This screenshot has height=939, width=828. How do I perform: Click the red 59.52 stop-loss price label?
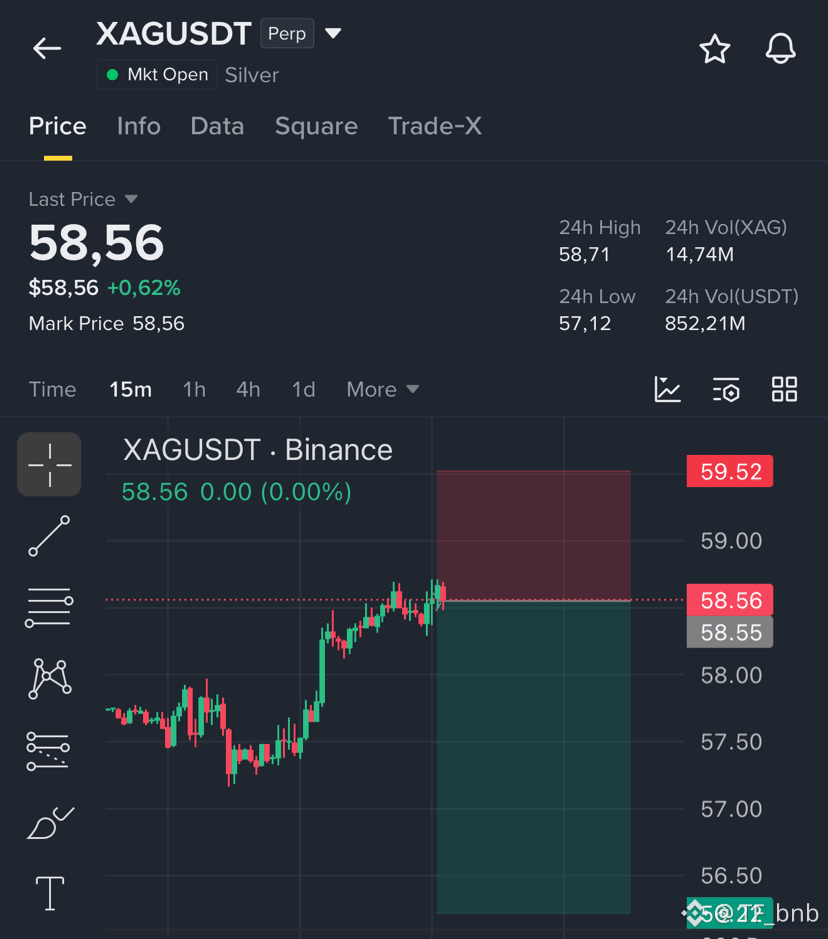tap(730, 471)
